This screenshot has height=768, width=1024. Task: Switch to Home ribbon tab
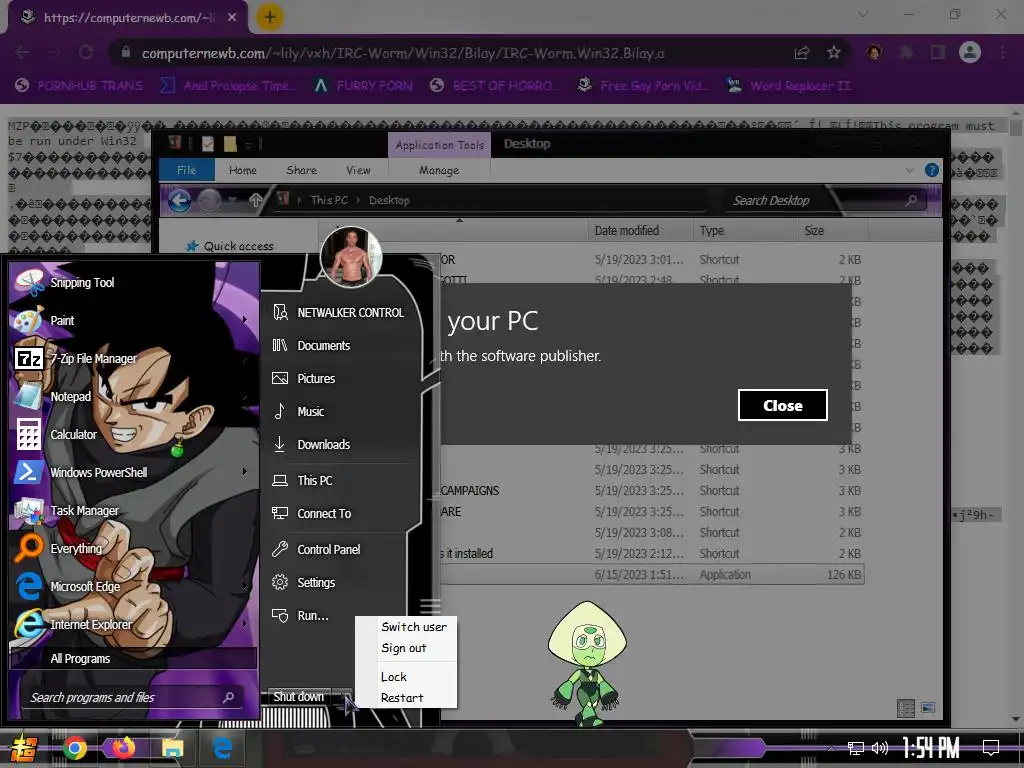(x=242, y=170)
